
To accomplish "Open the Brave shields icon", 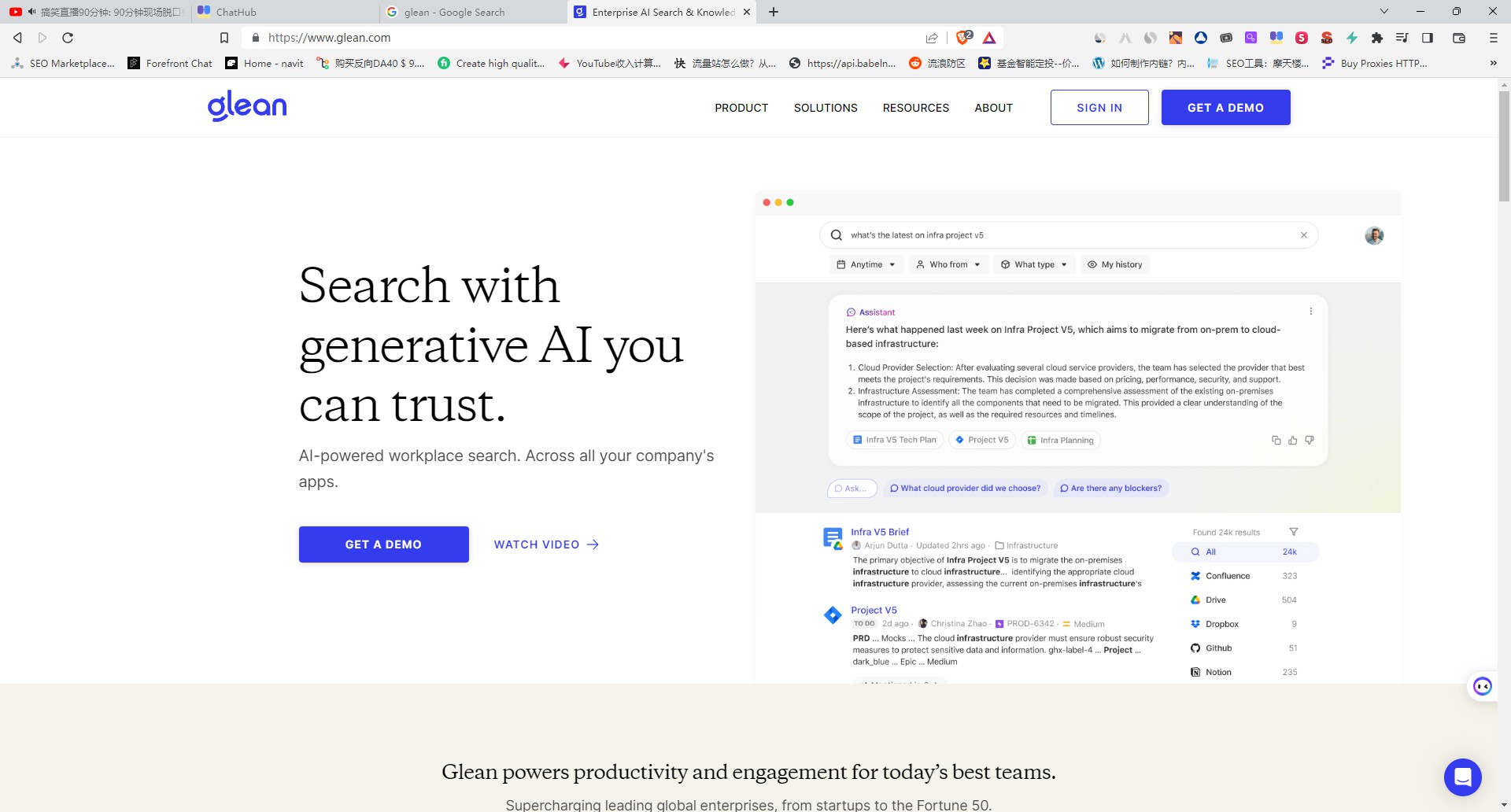I will click(x=964, y=37).
